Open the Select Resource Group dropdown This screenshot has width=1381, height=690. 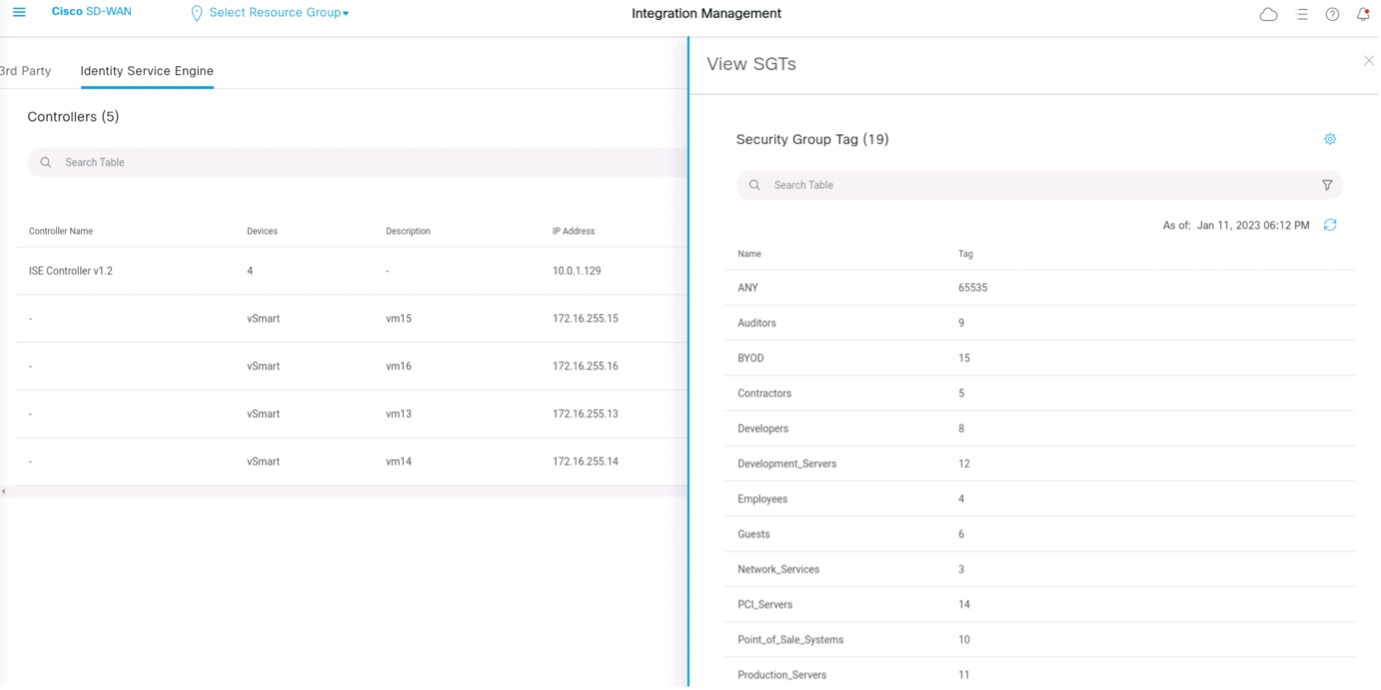[269, 12]
